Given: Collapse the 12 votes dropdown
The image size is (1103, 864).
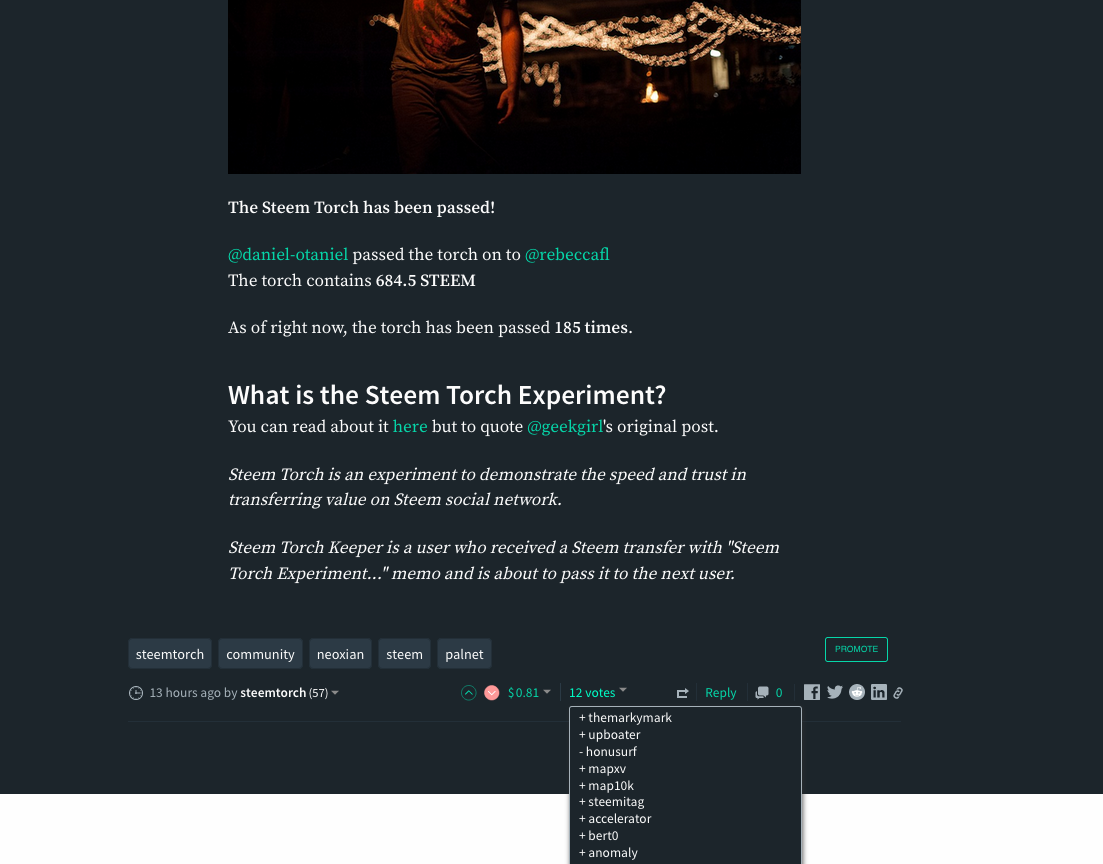Looking at the screenshot, I should (597, 692).
